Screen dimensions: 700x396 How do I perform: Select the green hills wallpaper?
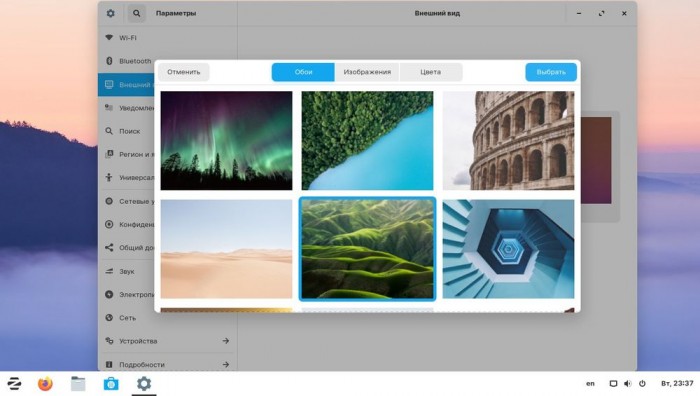367,249
